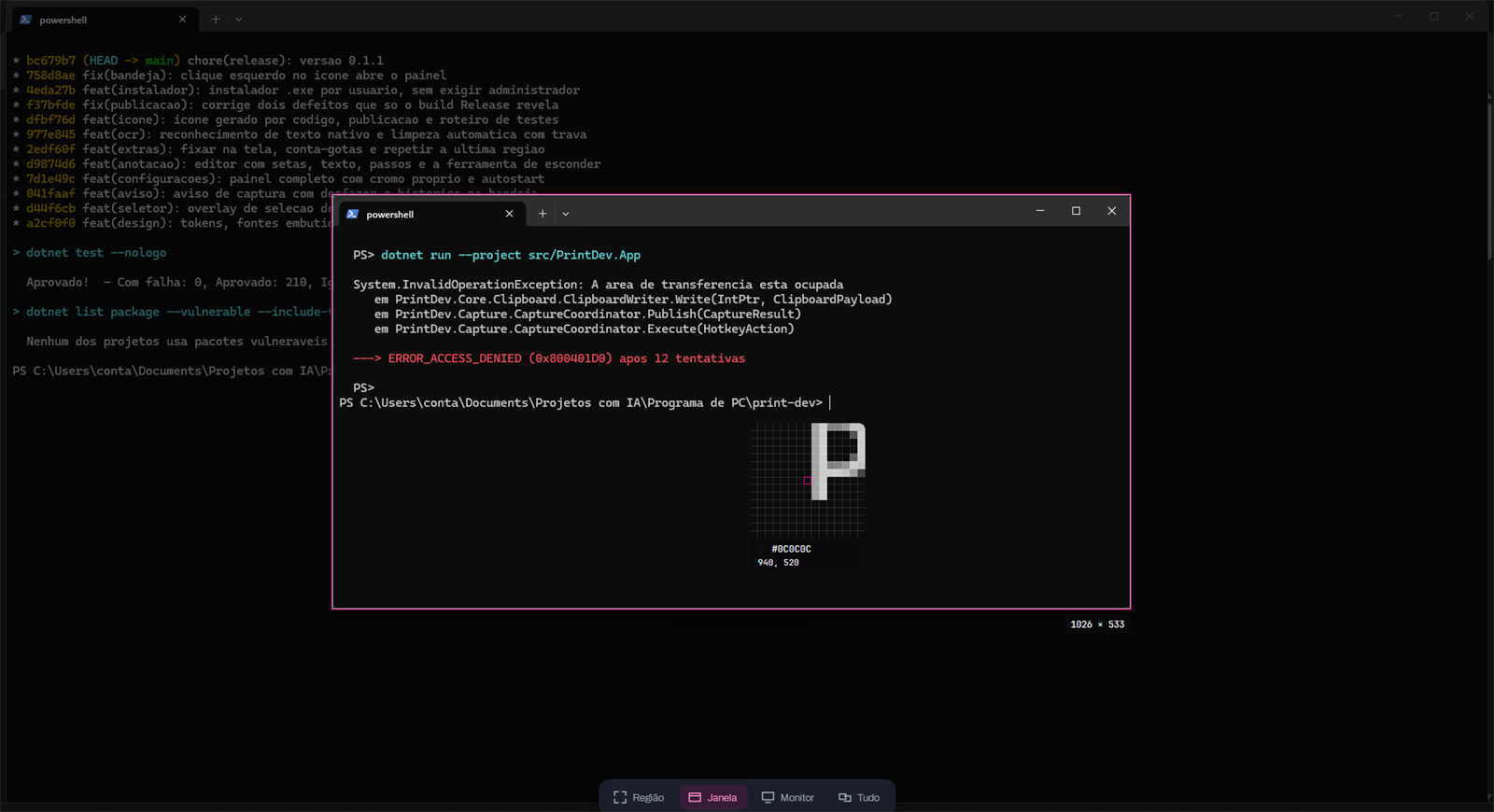The width and height of the screenshot is (1494, 812).
Task: Expand profile dropdown chevron in front window
Action: [566, 214]
